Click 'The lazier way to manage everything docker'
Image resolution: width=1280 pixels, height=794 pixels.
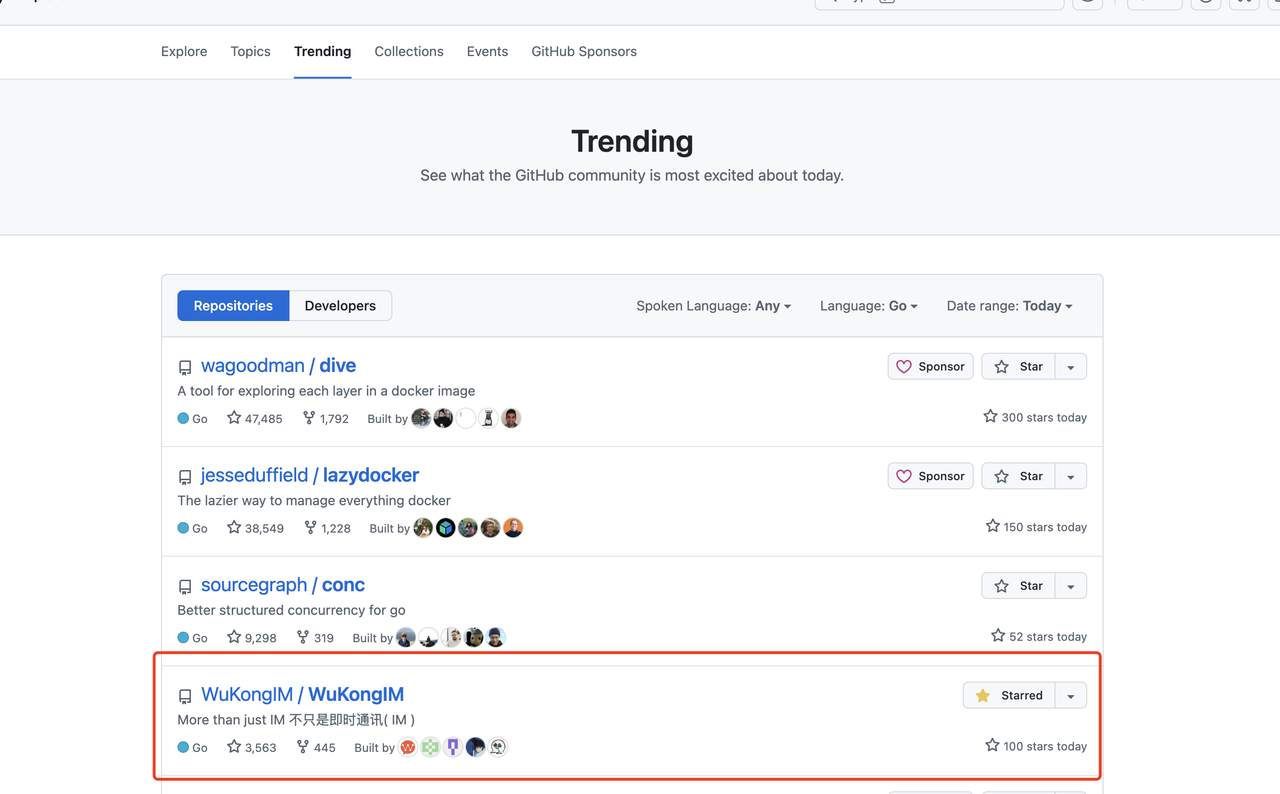pos(314,500)
